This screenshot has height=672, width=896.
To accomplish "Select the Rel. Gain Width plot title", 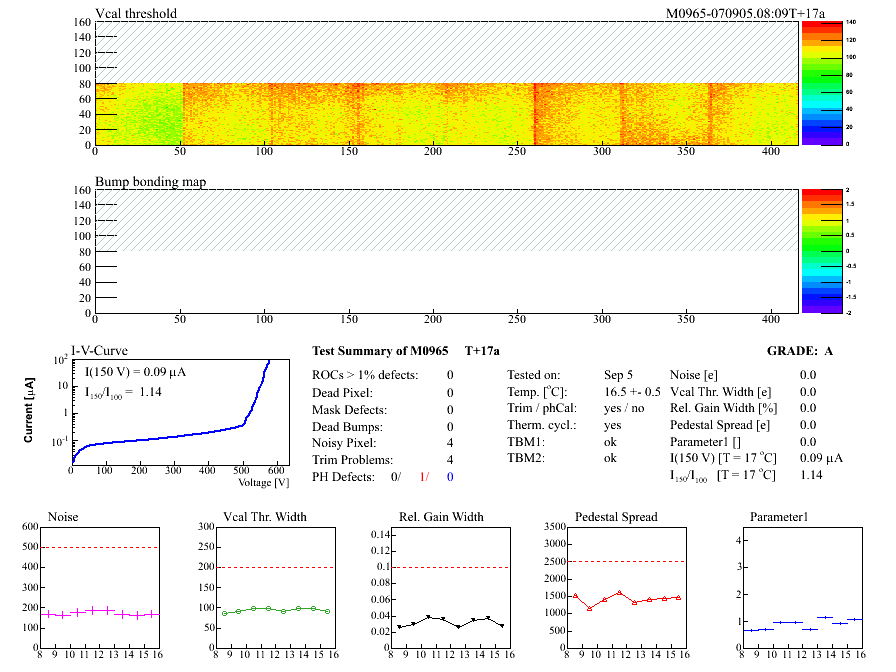I will pos(441,517).
